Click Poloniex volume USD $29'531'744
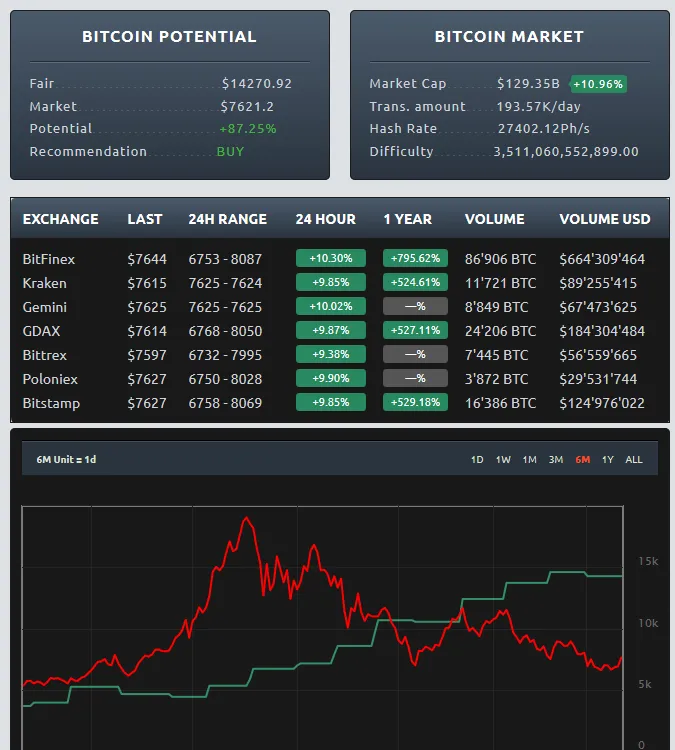The image size is (675, 750). click(x=598, y=379)
